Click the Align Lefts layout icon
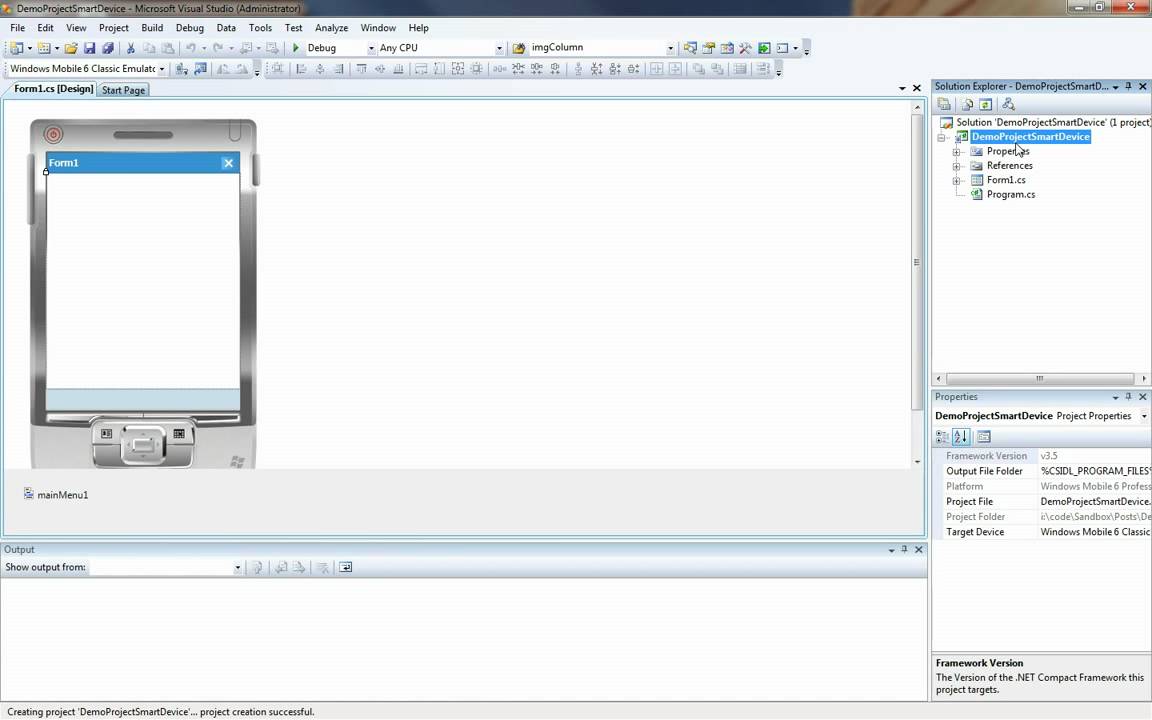 [301, 69]
